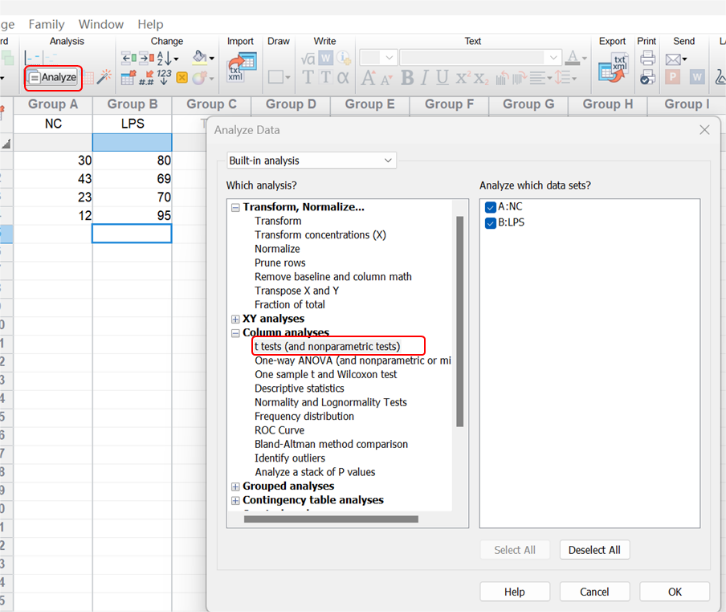Click the Italic text formatting icon
Screen dimensions: 726x612
425,78
